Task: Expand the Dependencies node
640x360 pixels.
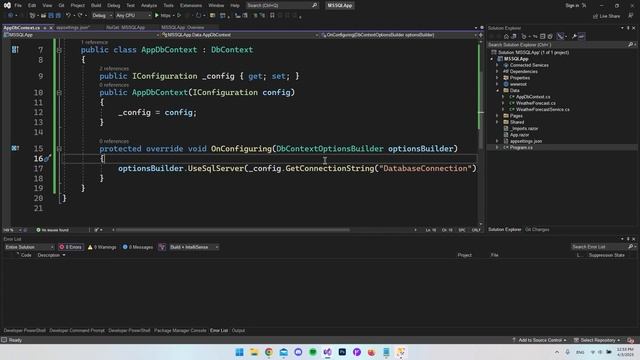Action: click(498, 71)
